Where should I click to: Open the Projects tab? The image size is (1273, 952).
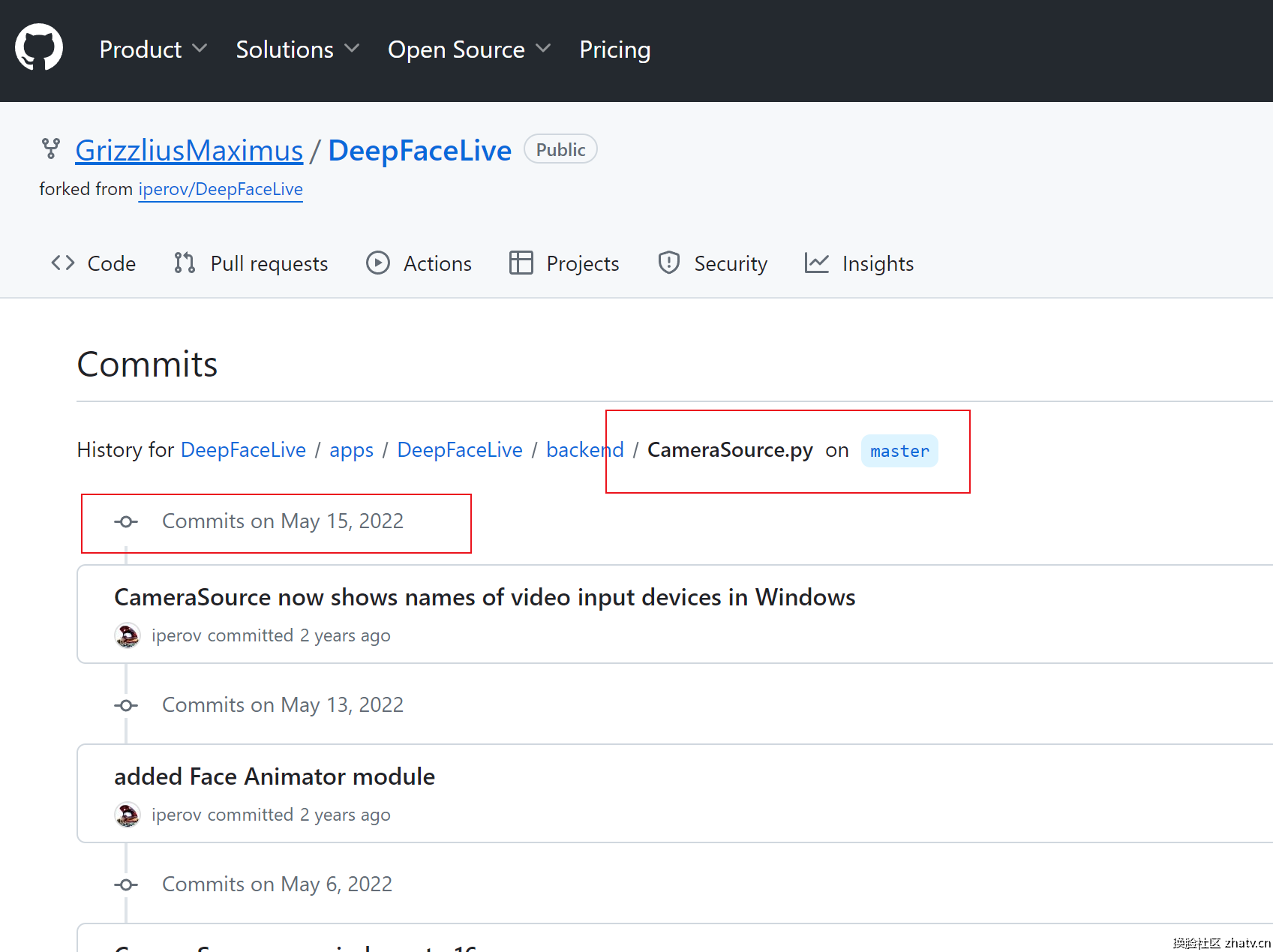pos(583,263)
